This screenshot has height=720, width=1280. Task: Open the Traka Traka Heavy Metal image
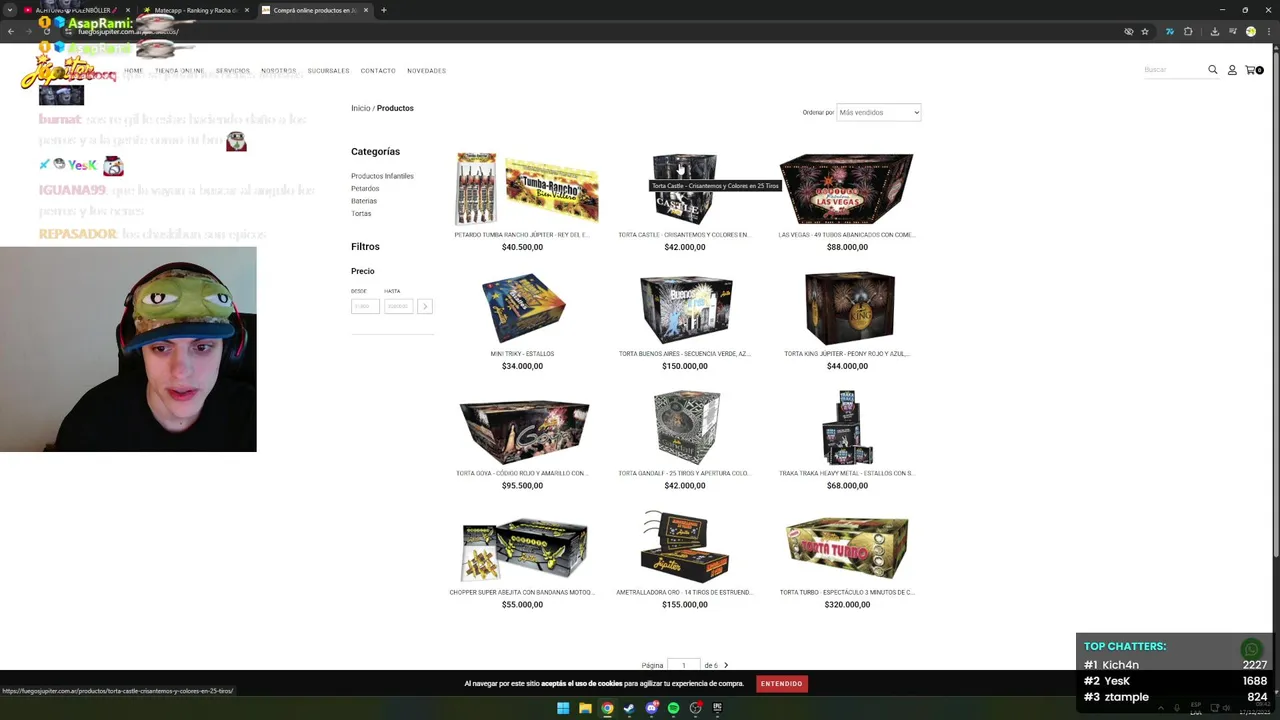pos(847,428)
